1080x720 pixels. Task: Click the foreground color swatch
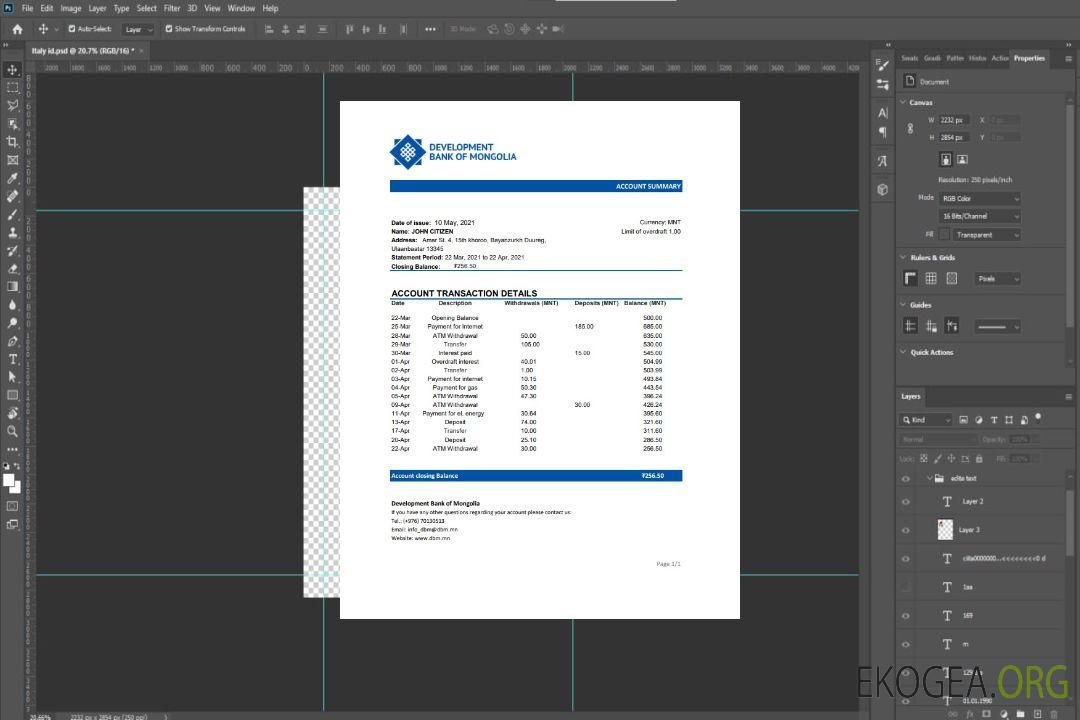point(9,481)
